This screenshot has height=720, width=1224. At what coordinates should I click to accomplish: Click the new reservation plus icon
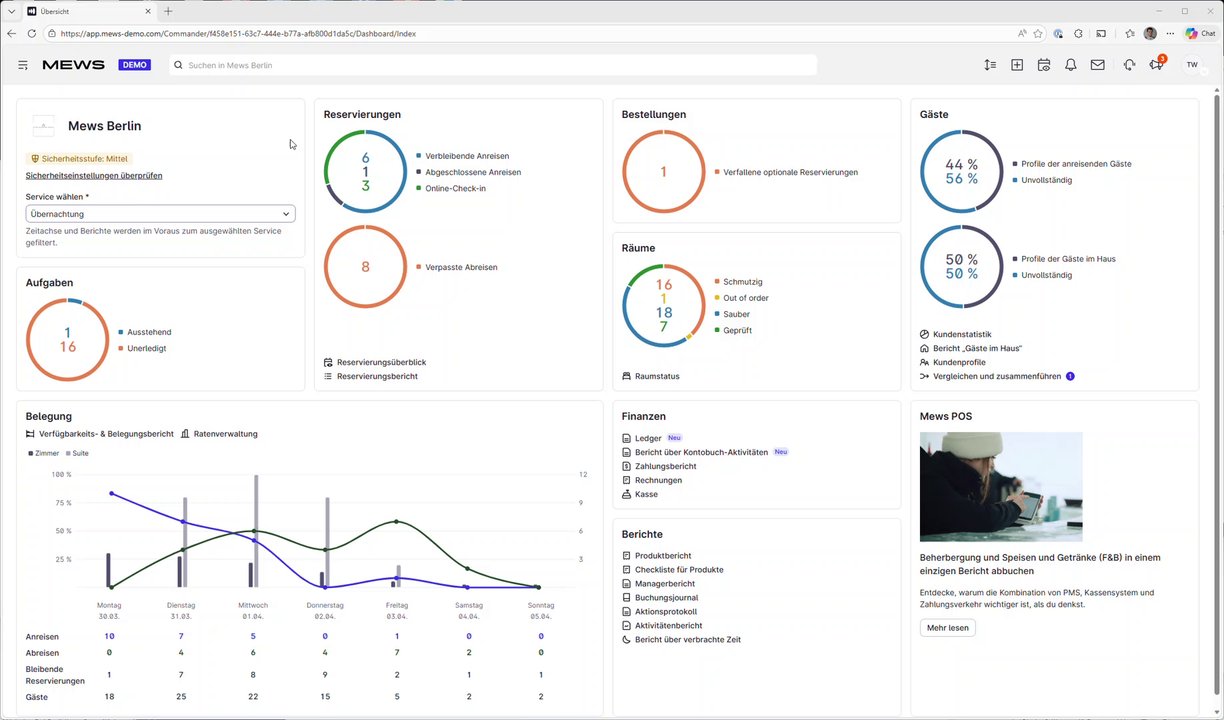pos(1017,65)
